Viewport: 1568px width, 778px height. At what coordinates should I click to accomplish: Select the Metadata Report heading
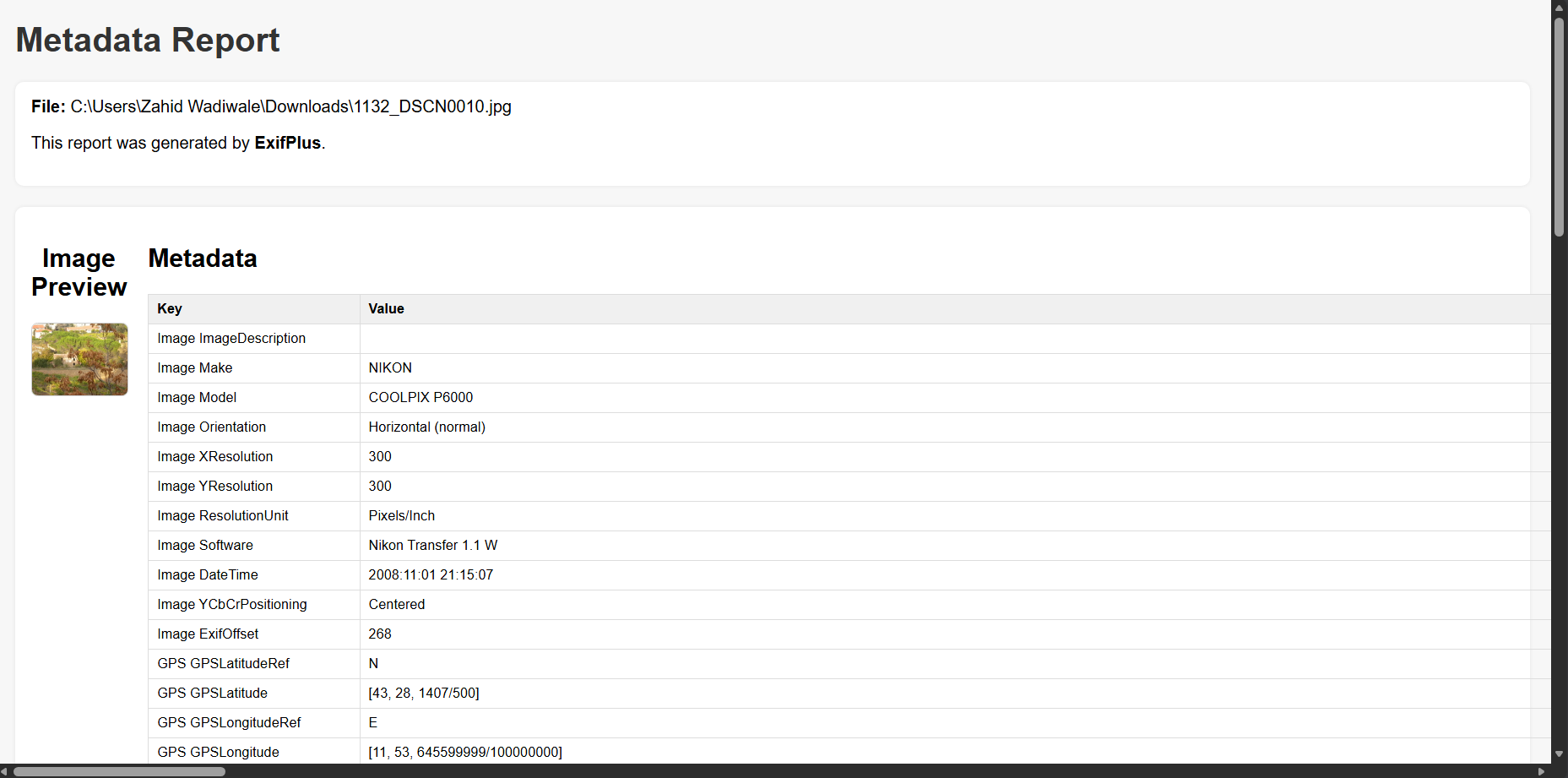click(148, 40)
